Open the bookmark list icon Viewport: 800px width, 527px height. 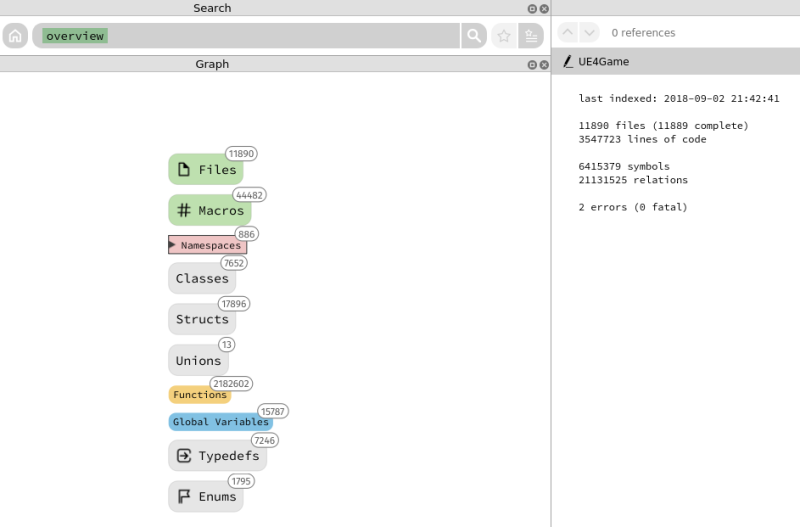(x=531, y=36)
